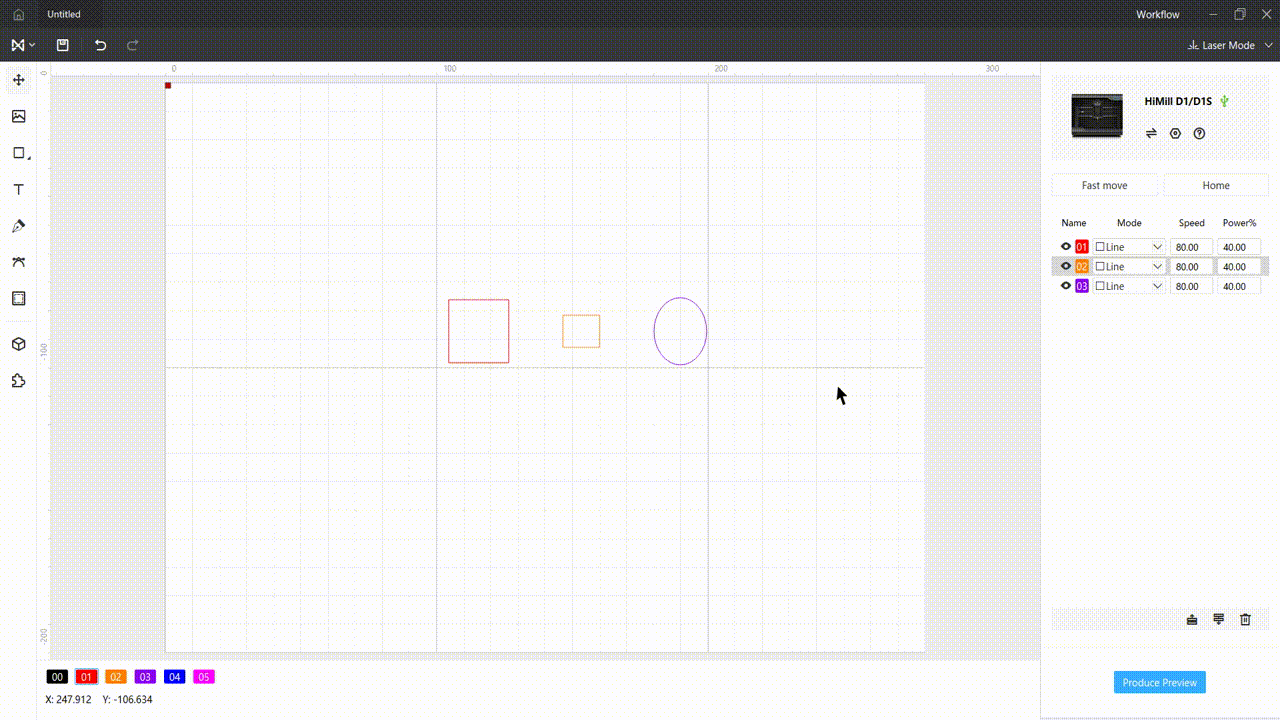Screen dimensions: 1280x720
Task: Click the save file icon
Action: click(63, 45)
